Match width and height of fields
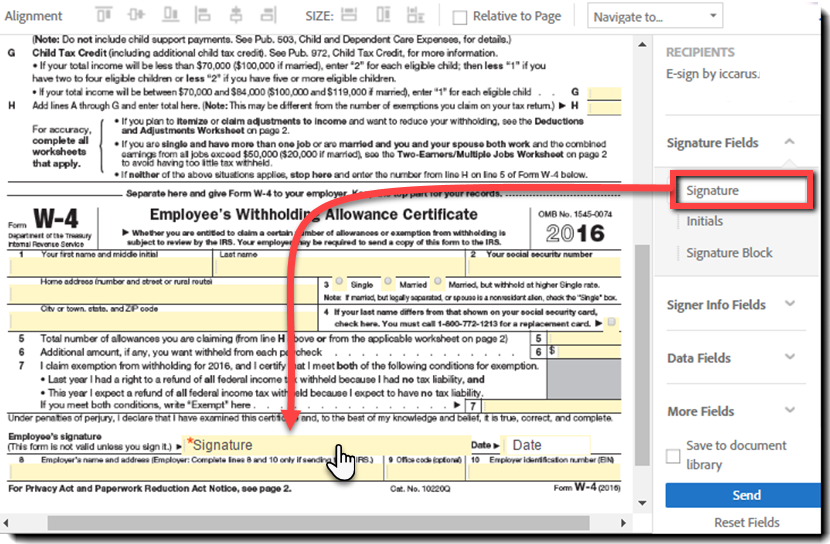Screen dimensions: 830x544 tap(416, 15)
